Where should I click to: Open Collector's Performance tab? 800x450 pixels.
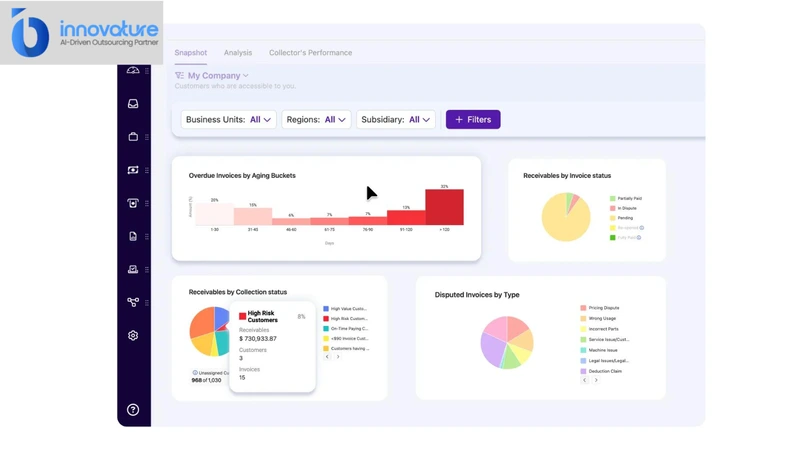(310, 53)
